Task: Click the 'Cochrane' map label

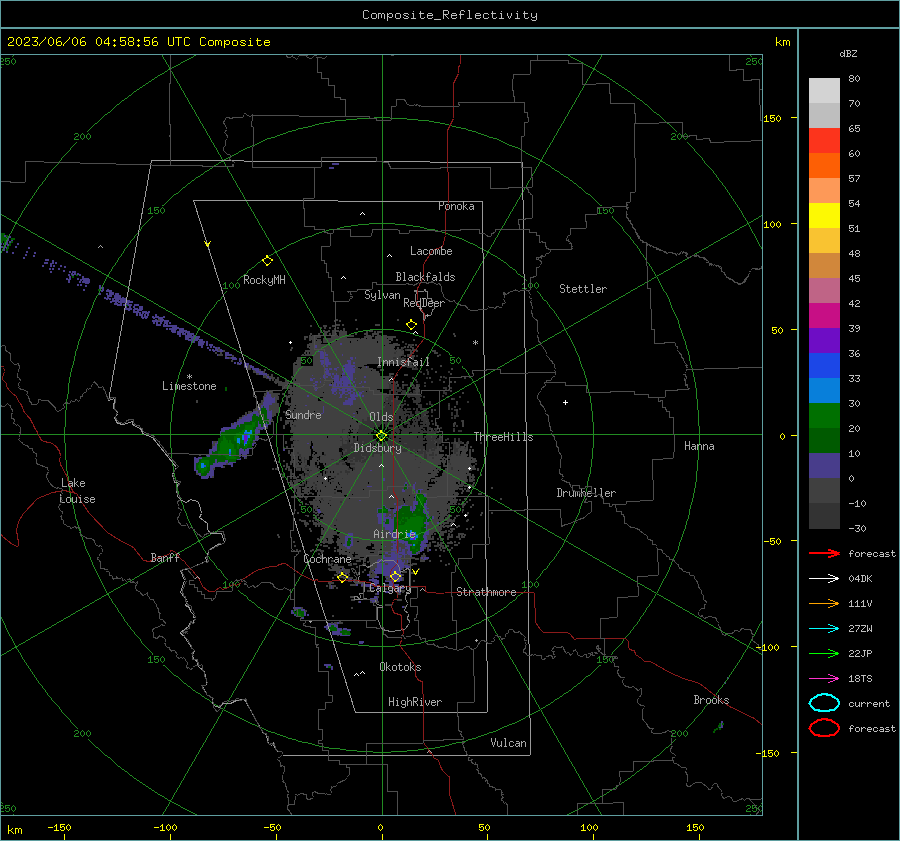Action: coord(327,559)
